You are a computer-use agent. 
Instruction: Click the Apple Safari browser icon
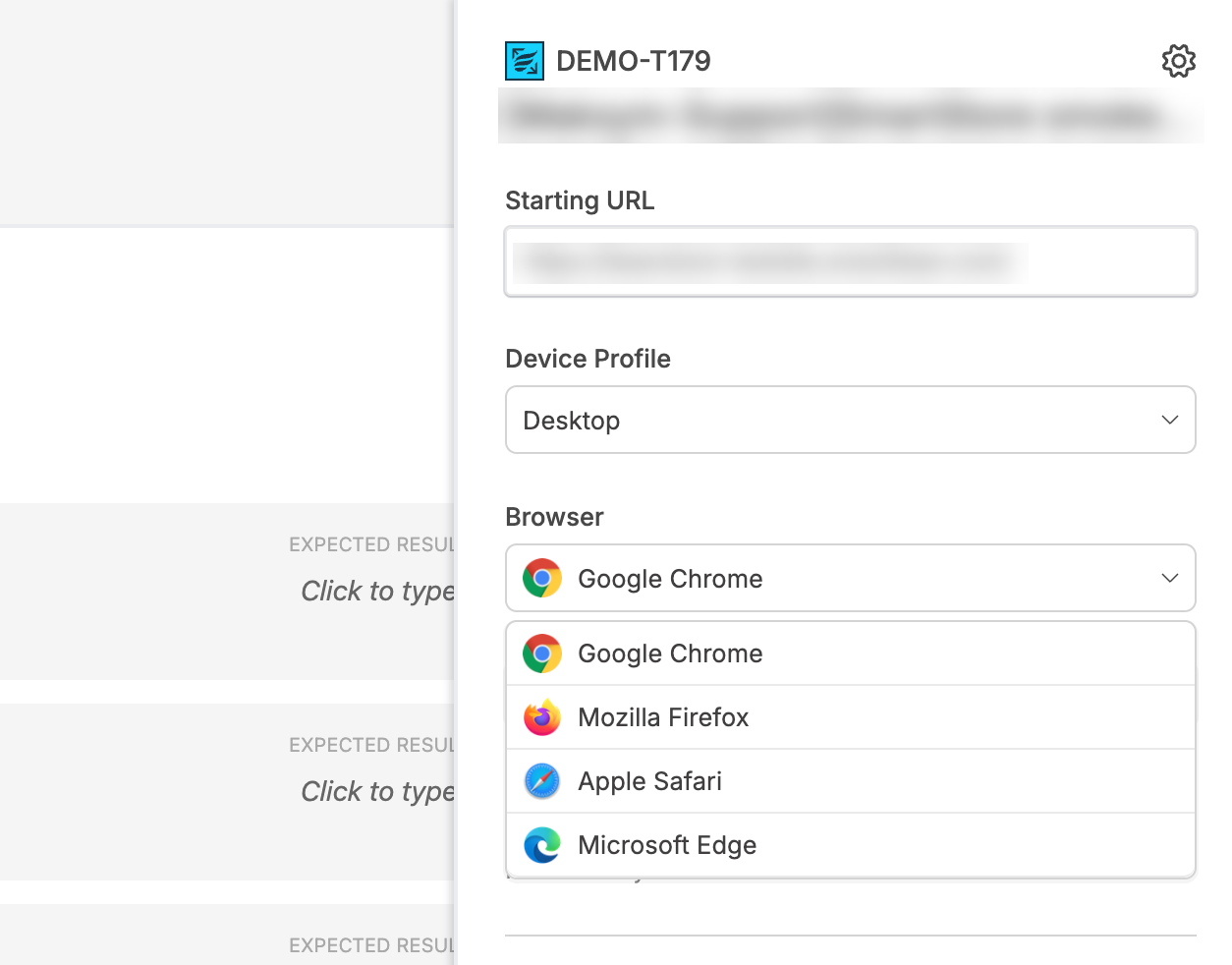pos(541,781)
